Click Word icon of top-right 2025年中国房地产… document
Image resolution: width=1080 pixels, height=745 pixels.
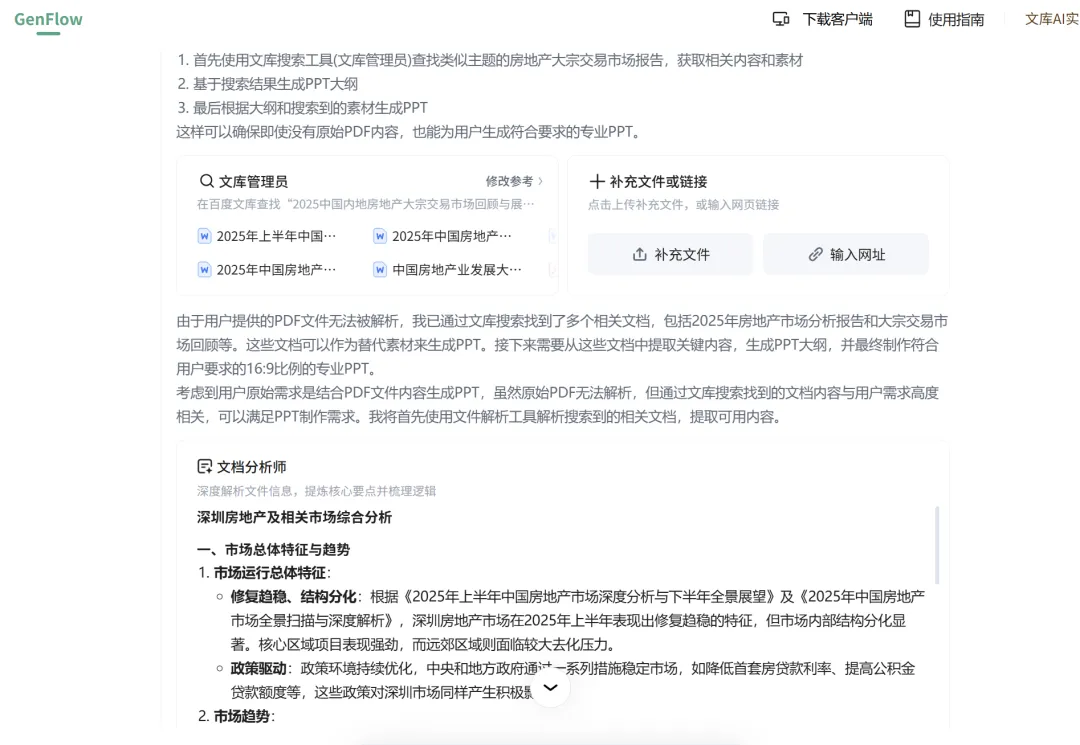pyautogui.click(x=380, y=236)
